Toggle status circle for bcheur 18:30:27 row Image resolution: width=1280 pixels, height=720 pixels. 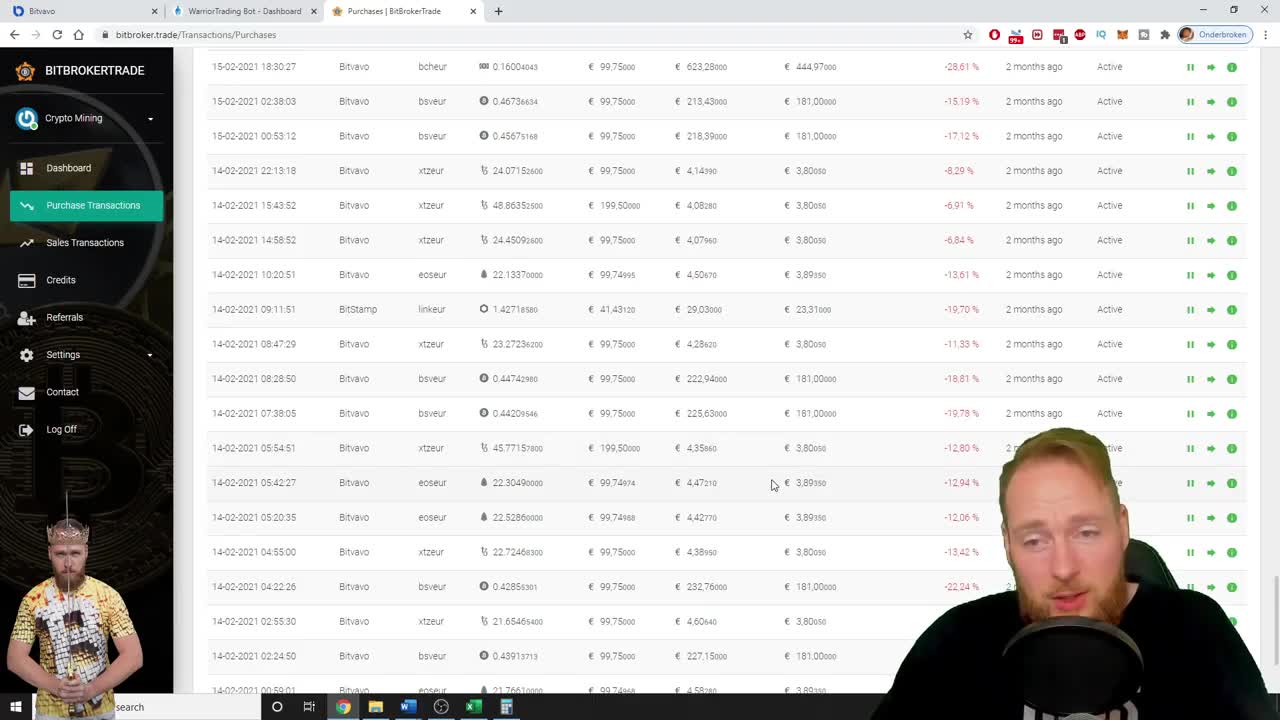pyautogui.click(x=1232, y=67)
